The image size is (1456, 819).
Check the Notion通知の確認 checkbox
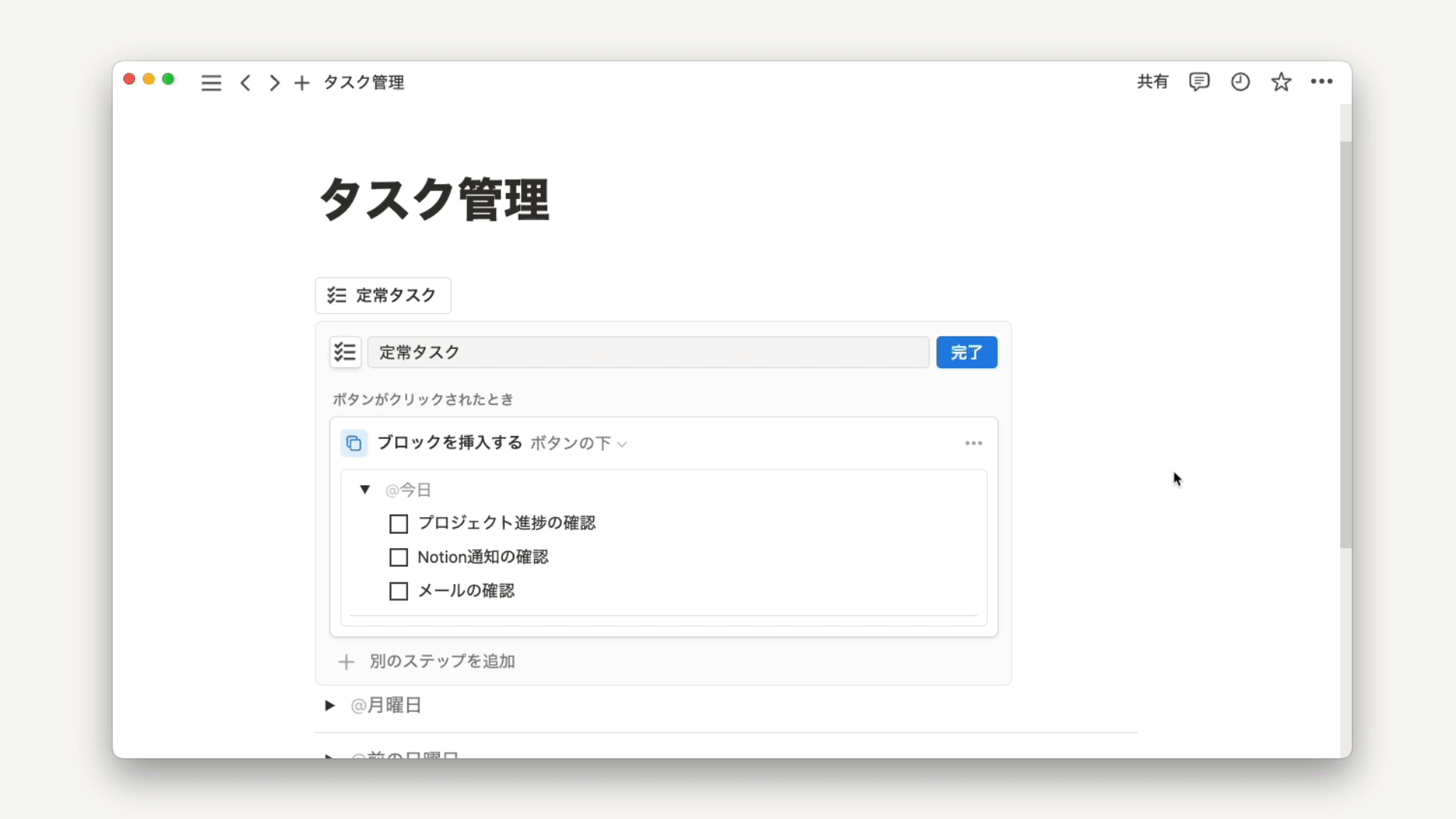[x=398, y=557]
